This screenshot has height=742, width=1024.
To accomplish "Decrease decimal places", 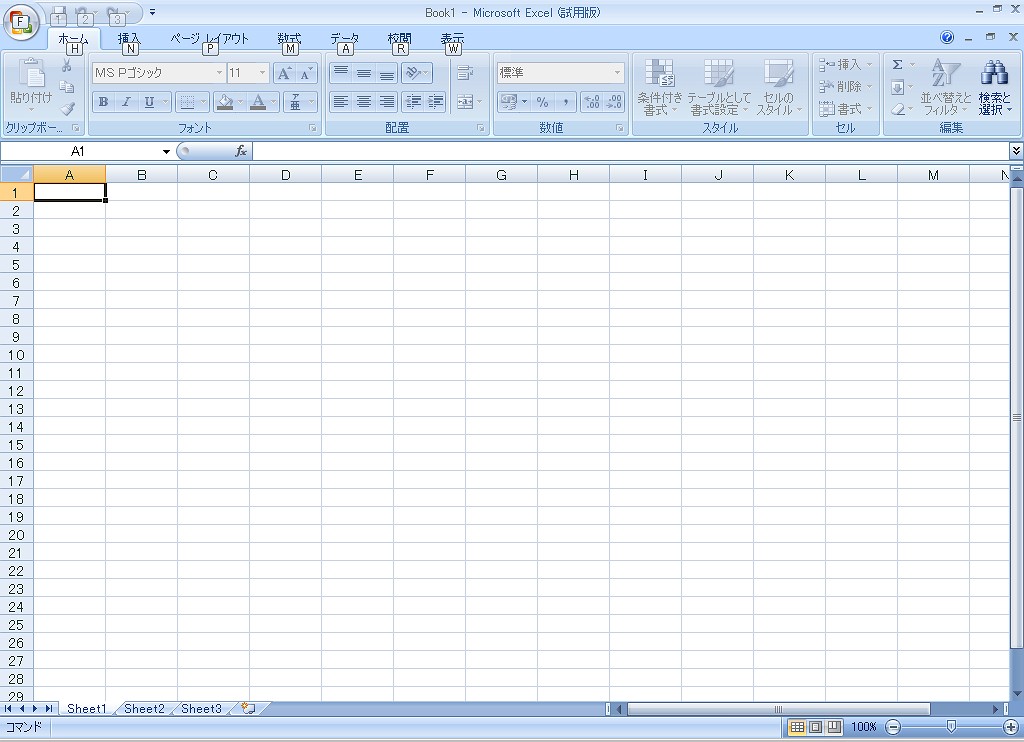I will point(615,102).
